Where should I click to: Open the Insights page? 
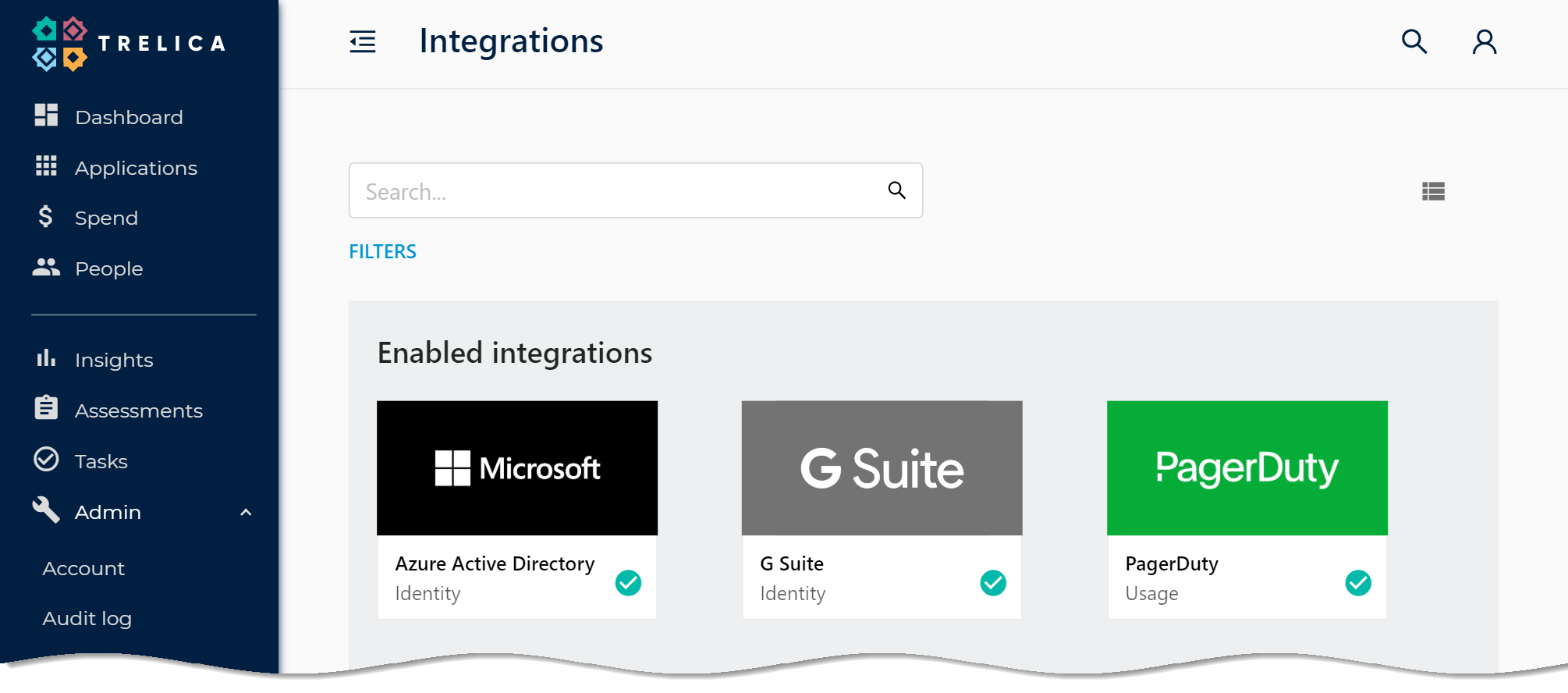click(114, 360)
